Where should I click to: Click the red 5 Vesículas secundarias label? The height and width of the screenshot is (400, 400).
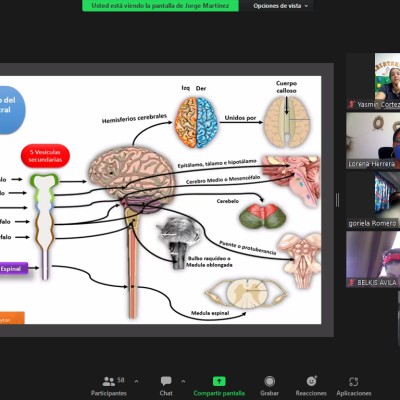45,156
